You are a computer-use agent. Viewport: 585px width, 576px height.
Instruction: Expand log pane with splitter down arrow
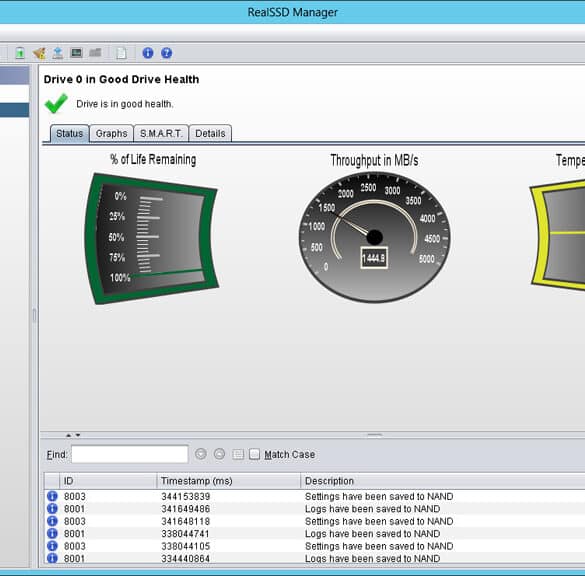pos(78,435)
